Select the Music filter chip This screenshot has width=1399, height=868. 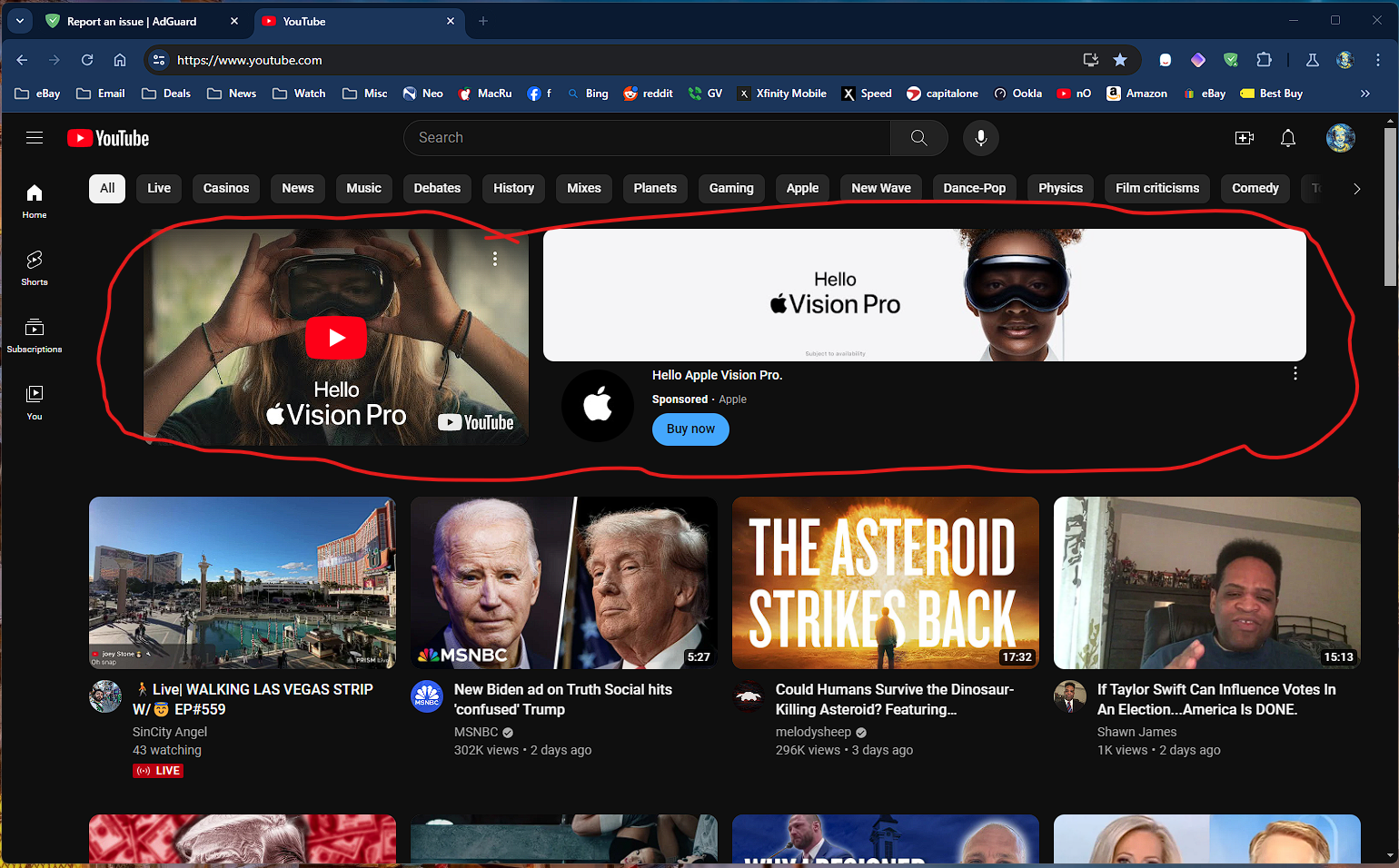click(x=363, y=188)
